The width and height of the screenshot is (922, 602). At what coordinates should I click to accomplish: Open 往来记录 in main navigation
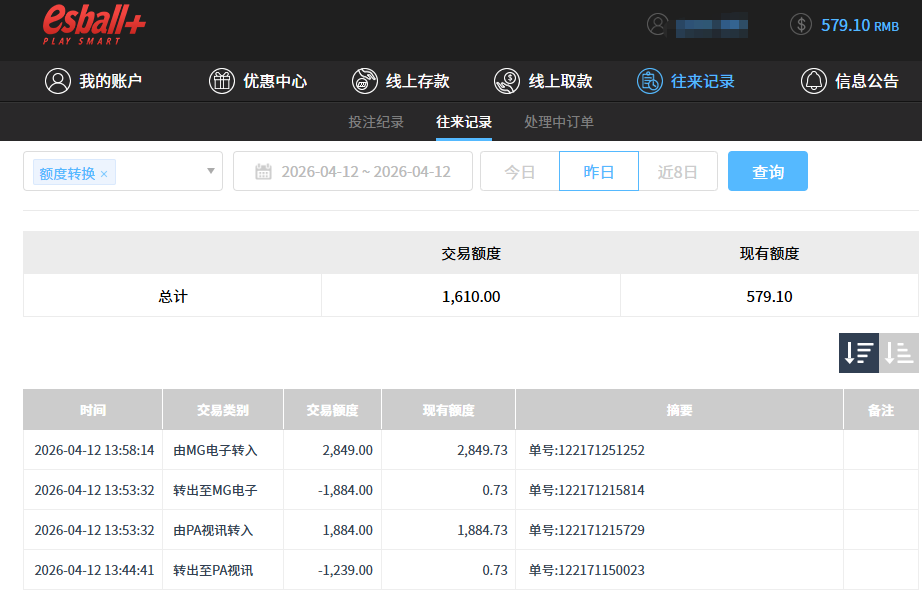[x=686, y=82]
